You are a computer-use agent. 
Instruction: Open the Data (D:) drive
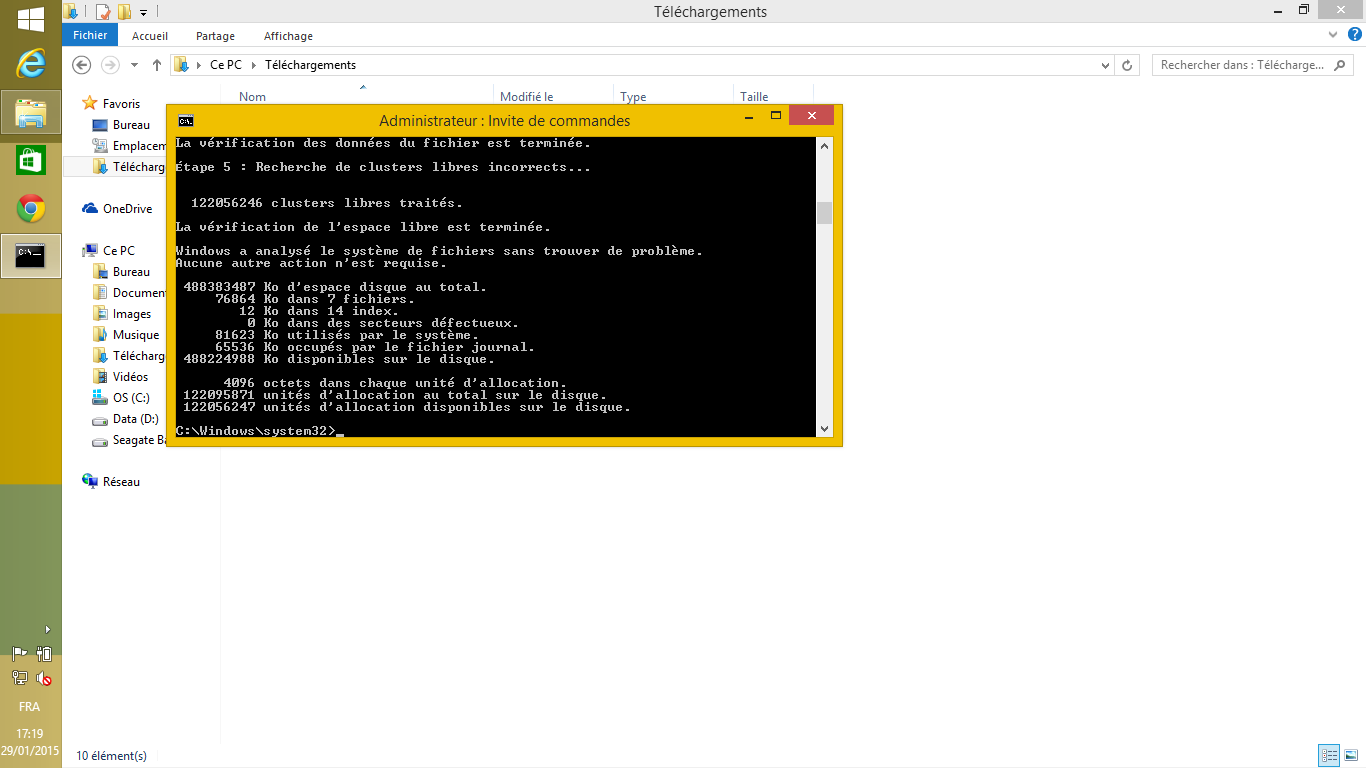[135, 419]
